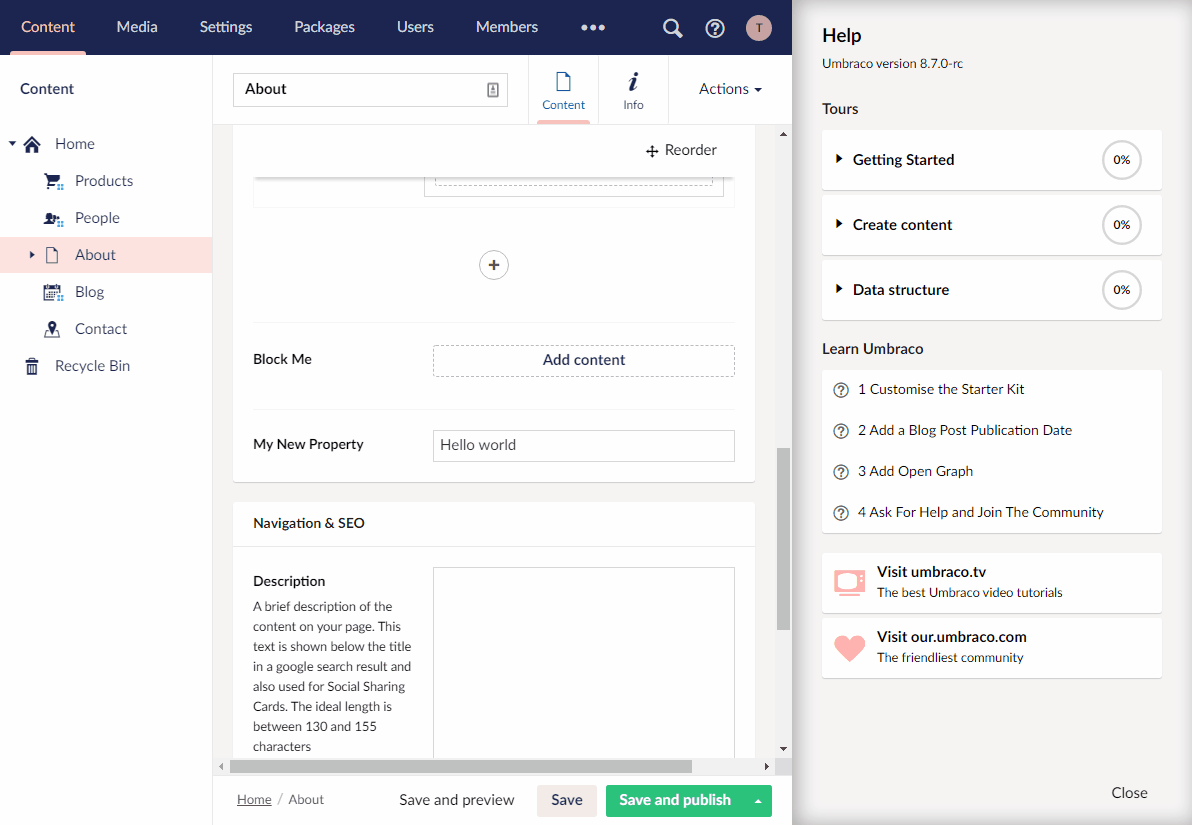This screenshot has width=1192, height=825.
Task: Click the heart icon for our.umbraco.com
Action: [848, 647]
